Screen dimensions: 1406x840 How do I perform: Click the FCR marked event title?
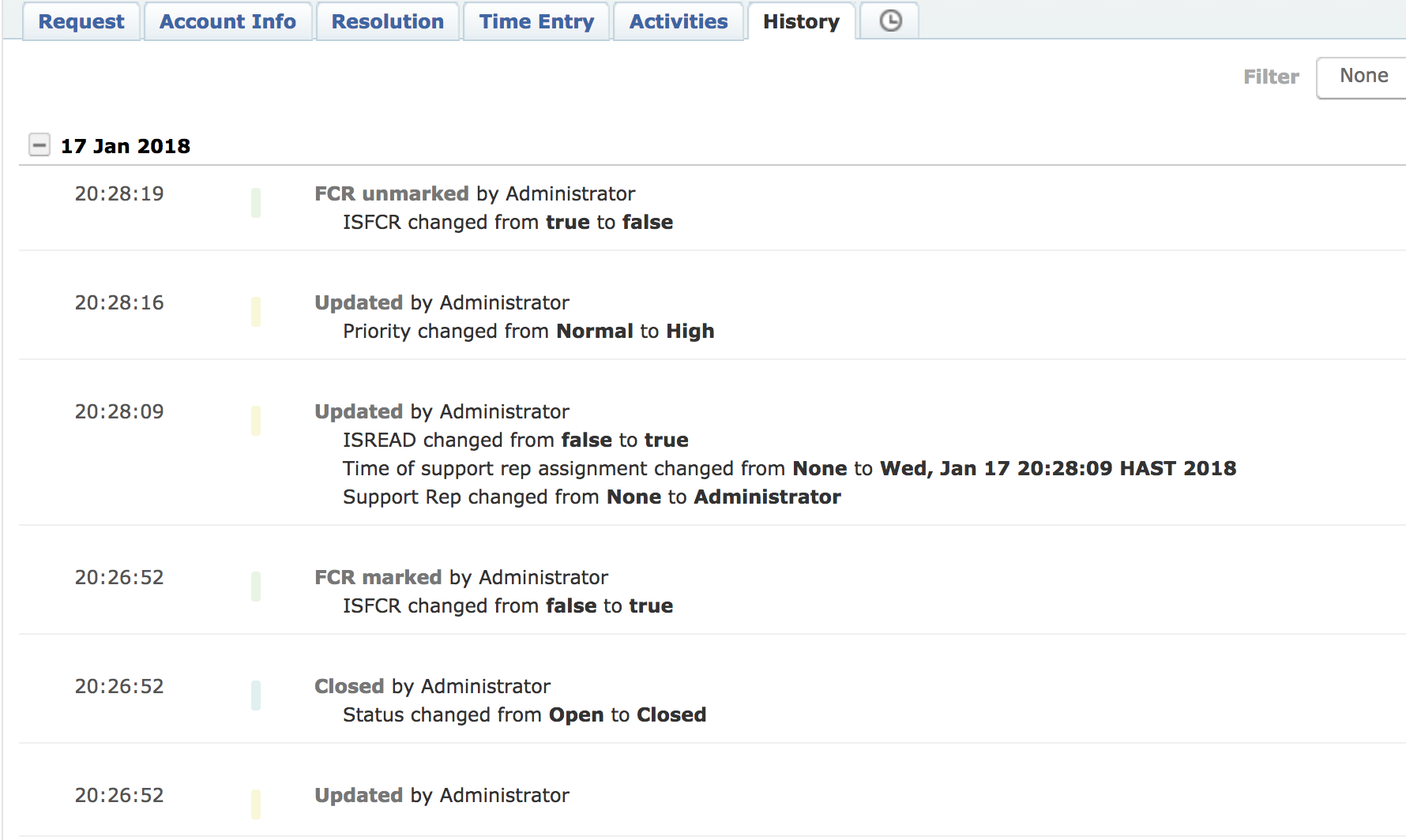pos(378,577)
